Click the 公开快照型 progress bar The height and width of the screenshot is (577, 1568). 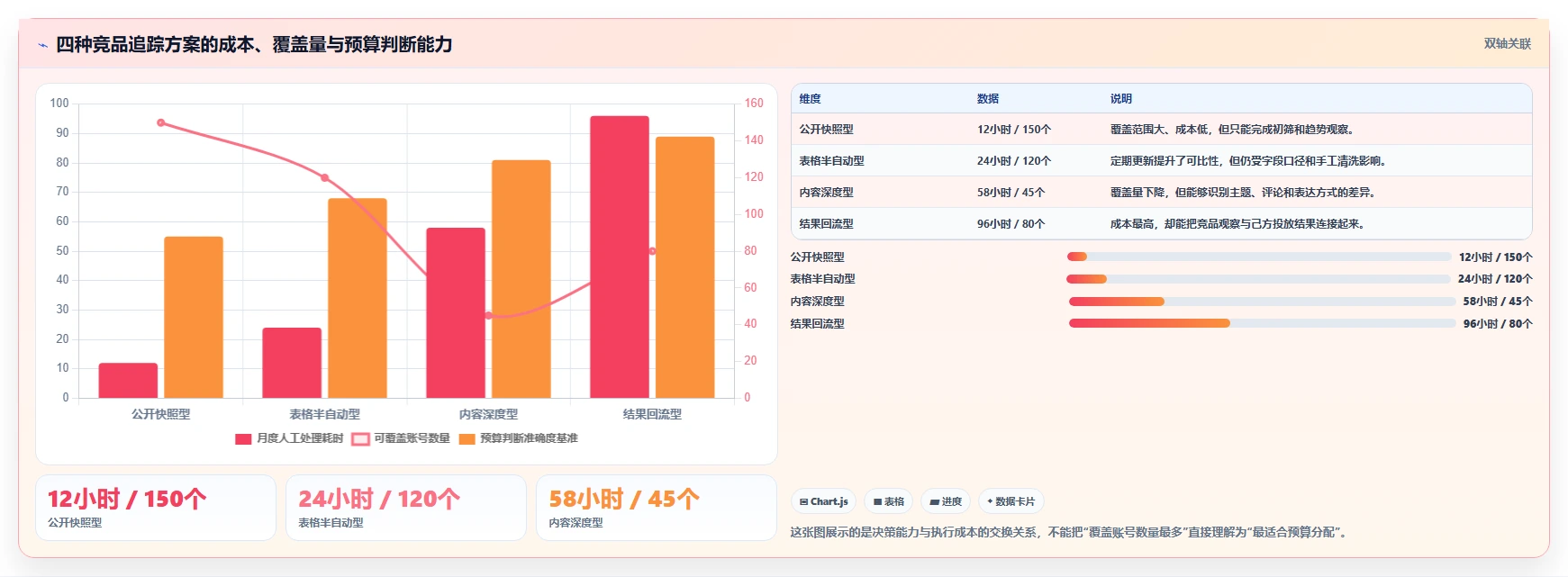pyautogui.click(x=1259, y=257)
